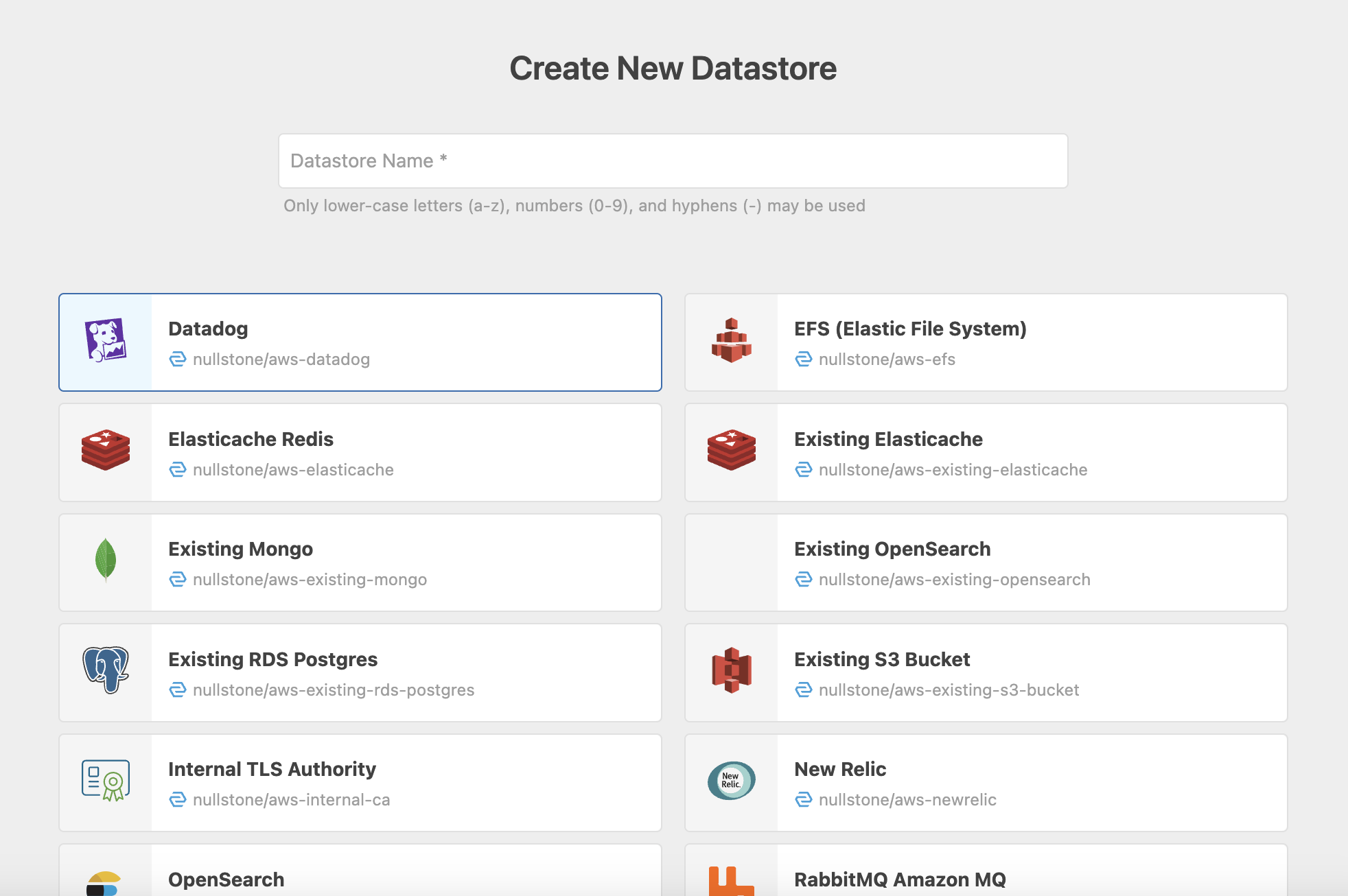Click the RabbitMQ Amazon MQ orange icon
This screenshot has height=896, width=1348.
pos(731,880)
